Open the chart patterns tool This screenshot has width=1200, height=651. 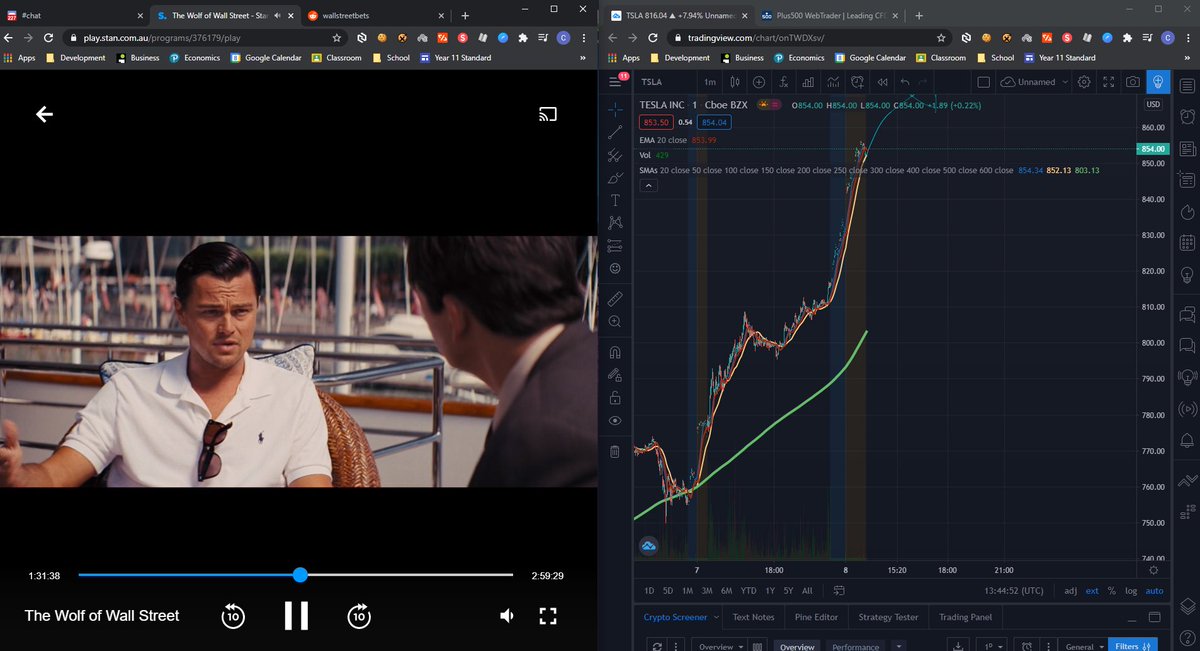(614, 222)
